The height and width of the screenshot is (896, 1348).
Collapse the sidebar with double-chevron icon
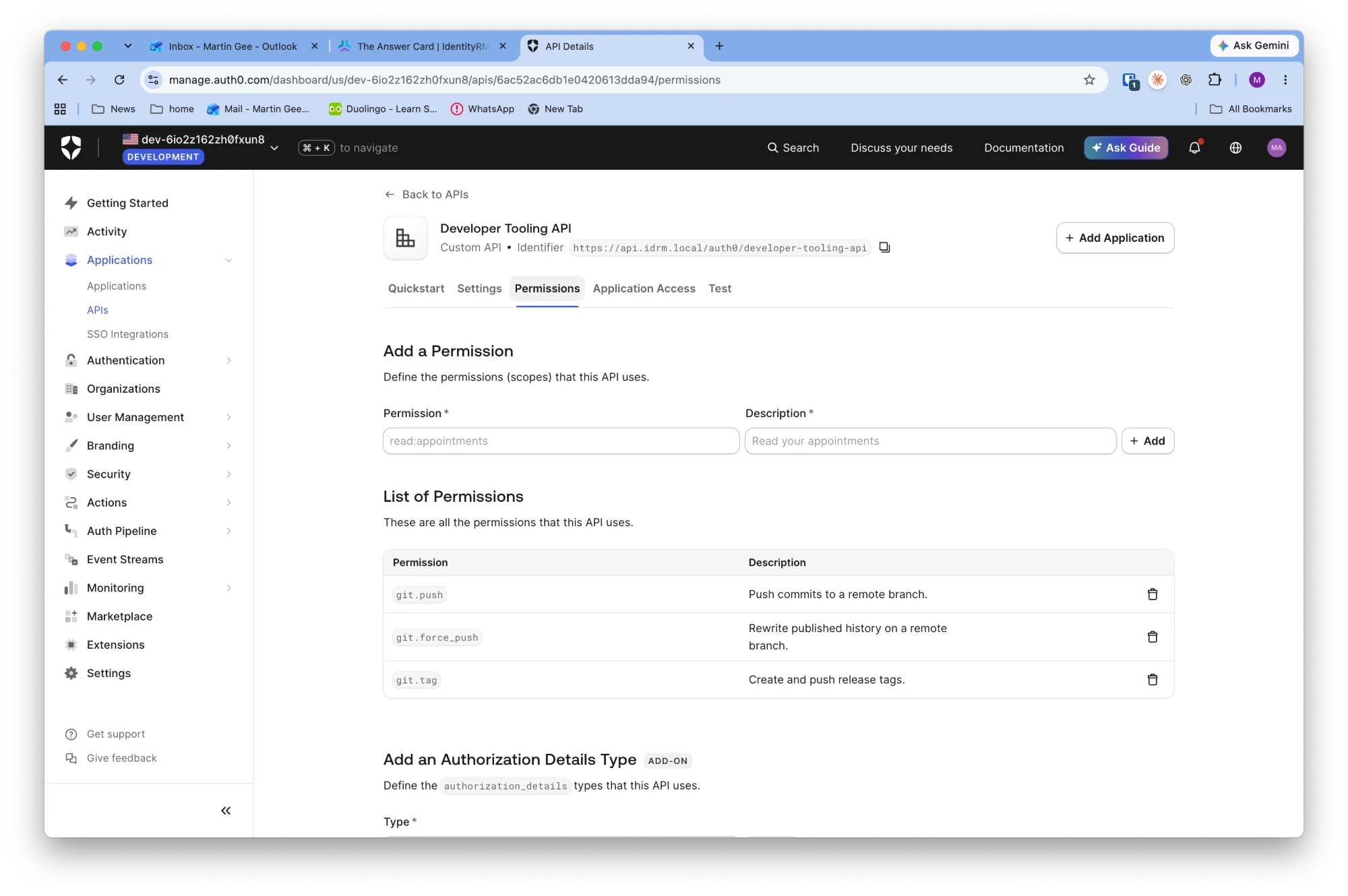226,810
